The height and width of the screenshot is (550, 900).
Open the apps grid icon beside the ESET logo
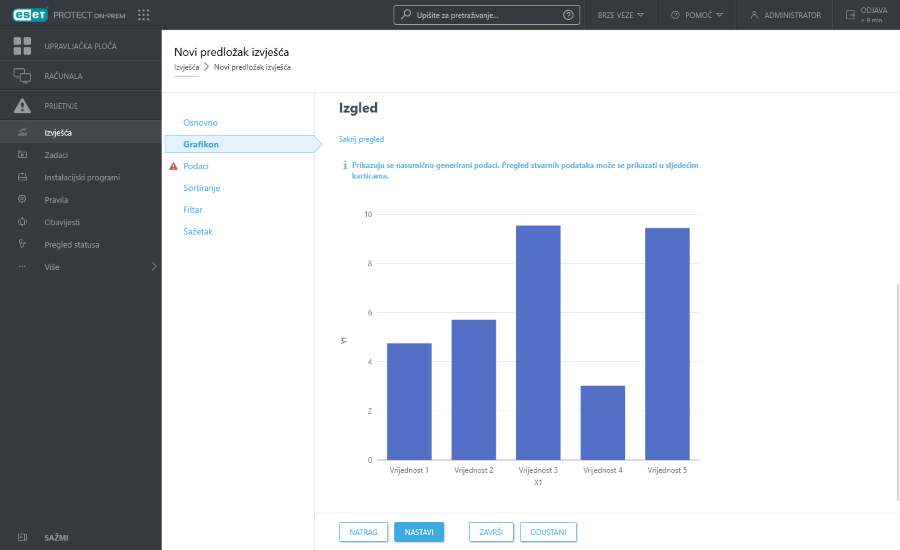point(143,15)
